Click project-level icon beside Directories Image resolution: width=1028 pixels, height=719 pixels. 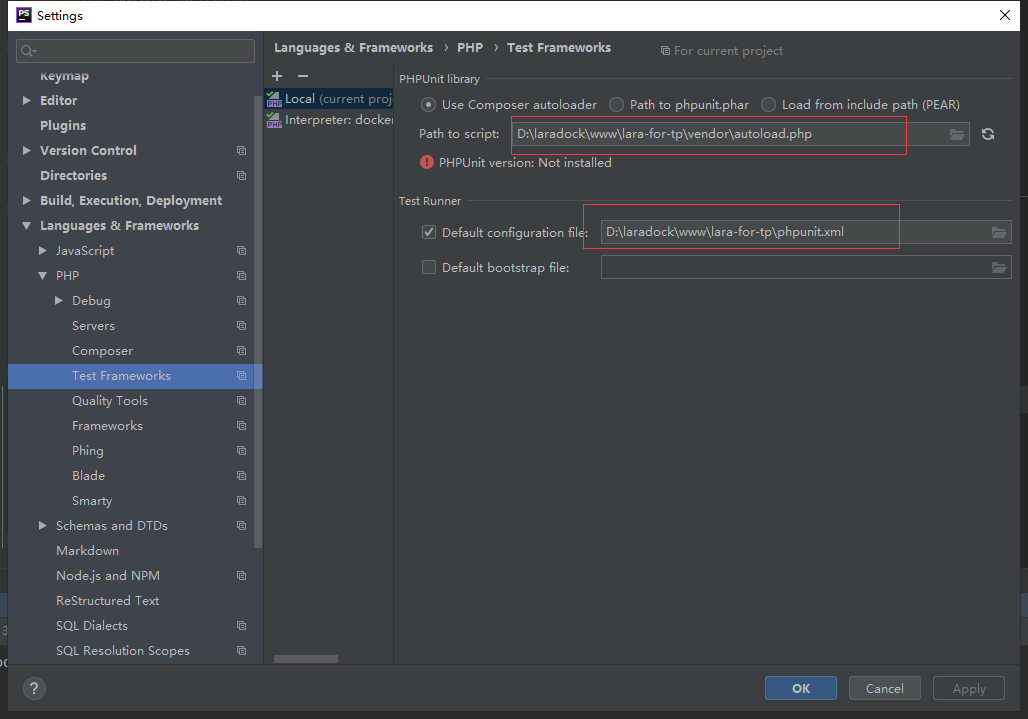point(241,176)
